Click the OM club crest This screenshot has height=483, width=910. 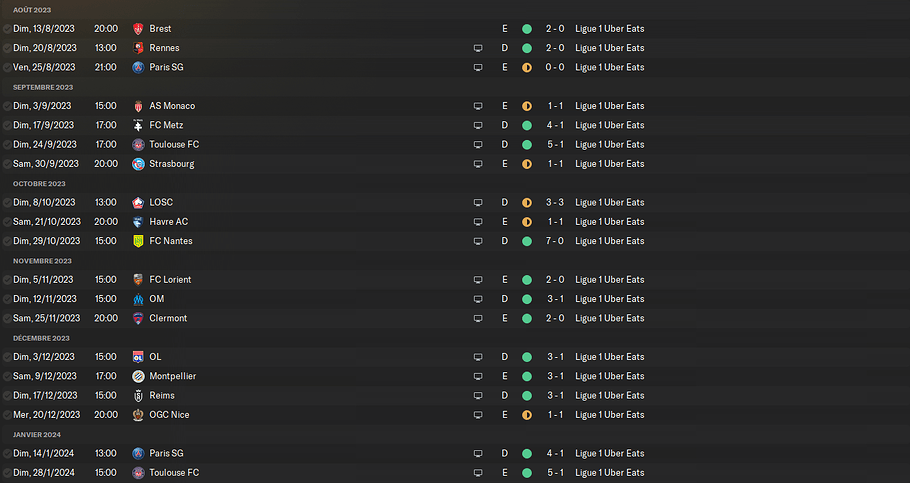tap(138, 299)
